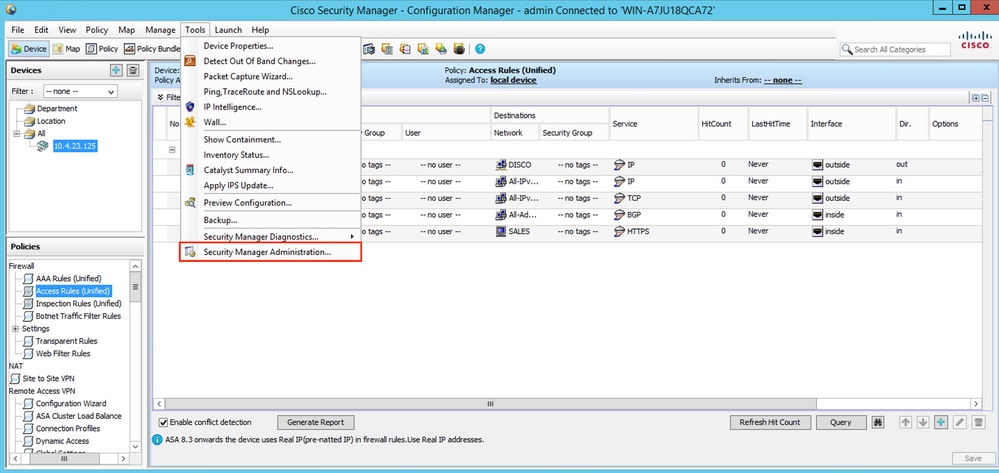The width and height of the screenshot is (999, 473).
Task: Delete device using Devices panel trash icon
Action: tap(133, 70)
